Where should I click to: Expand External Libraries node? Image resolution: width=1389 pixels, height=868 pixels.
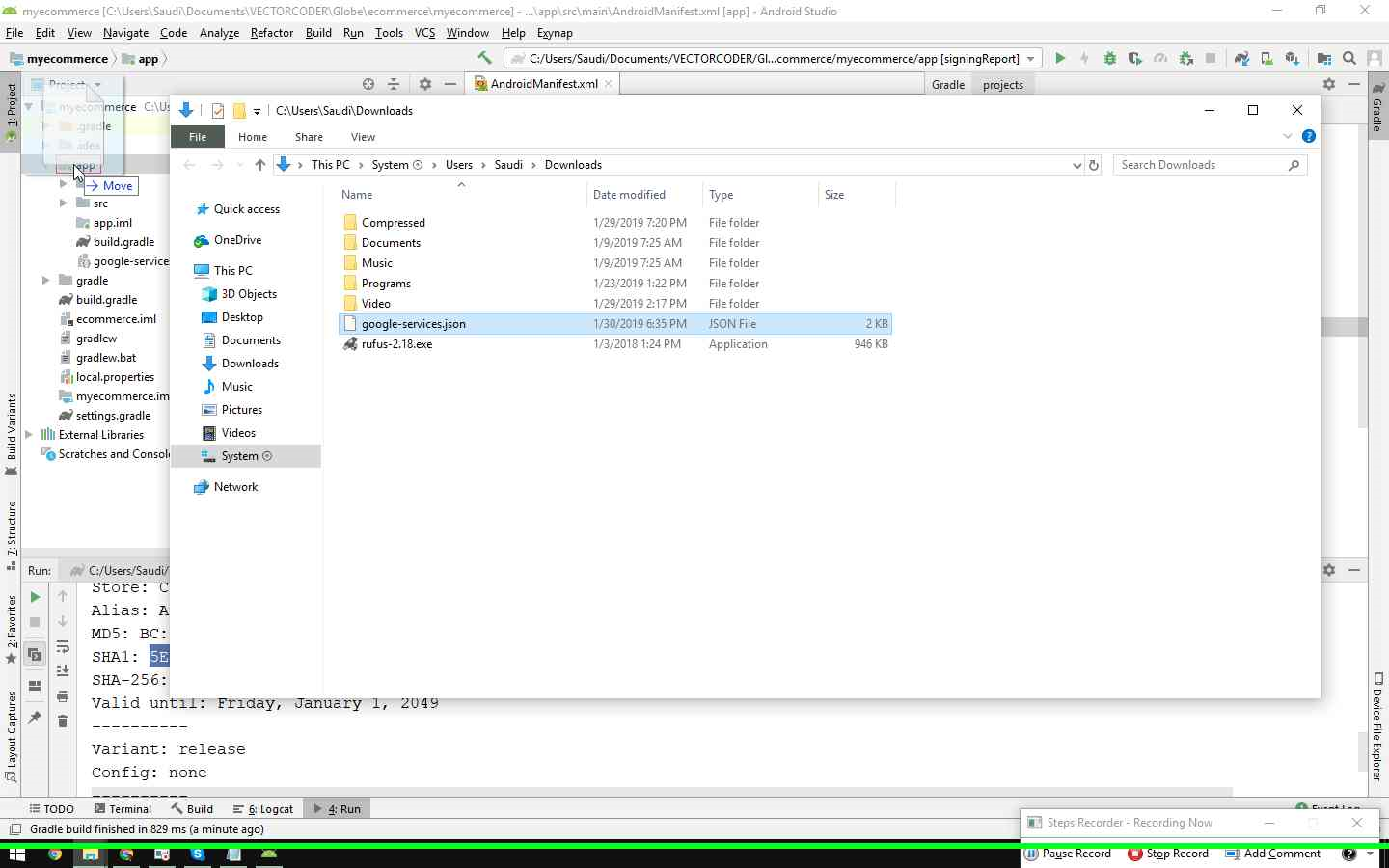[29, 435]
